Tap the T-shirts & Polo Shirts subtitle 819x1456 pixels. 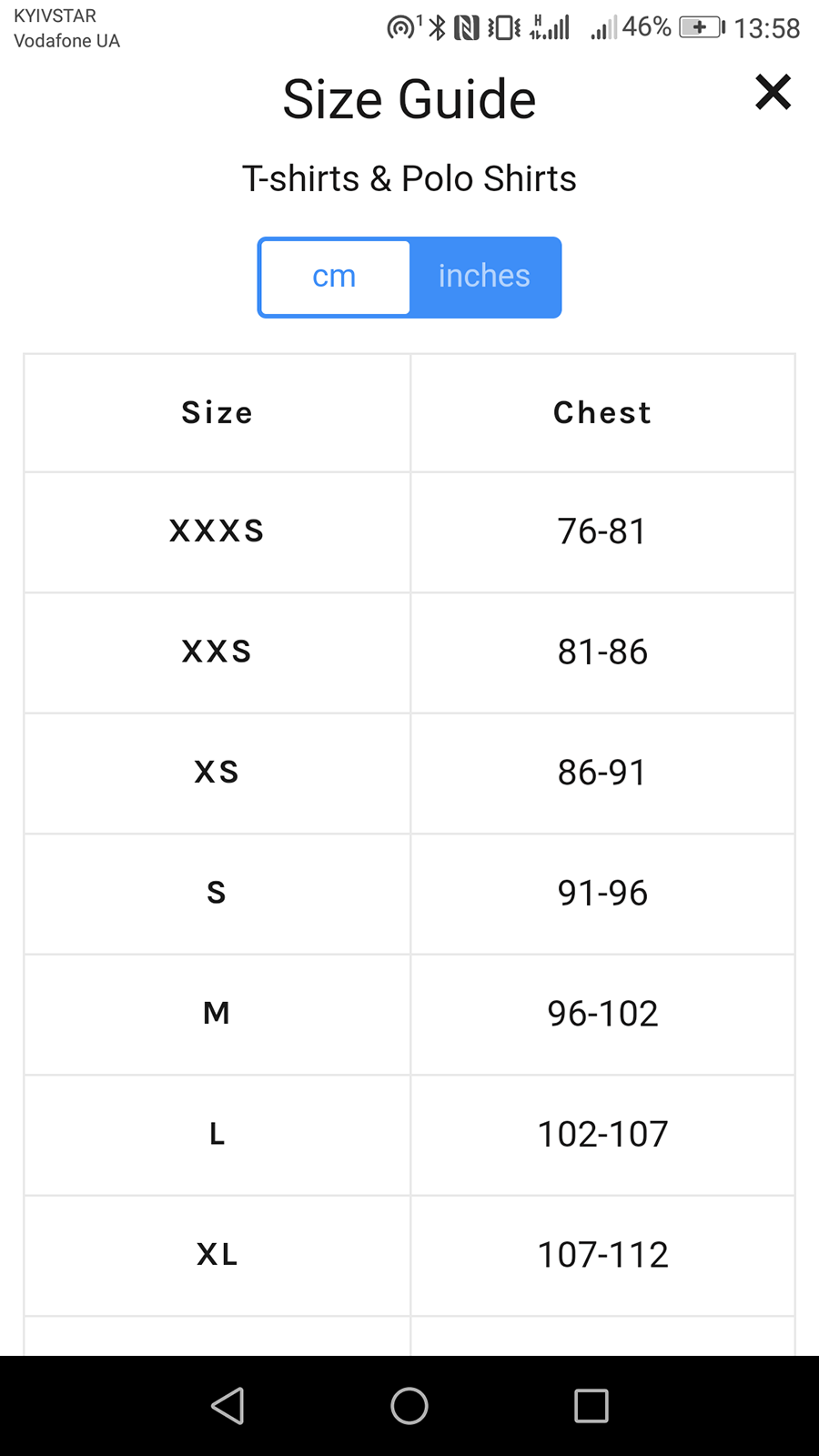click(409, 179)
